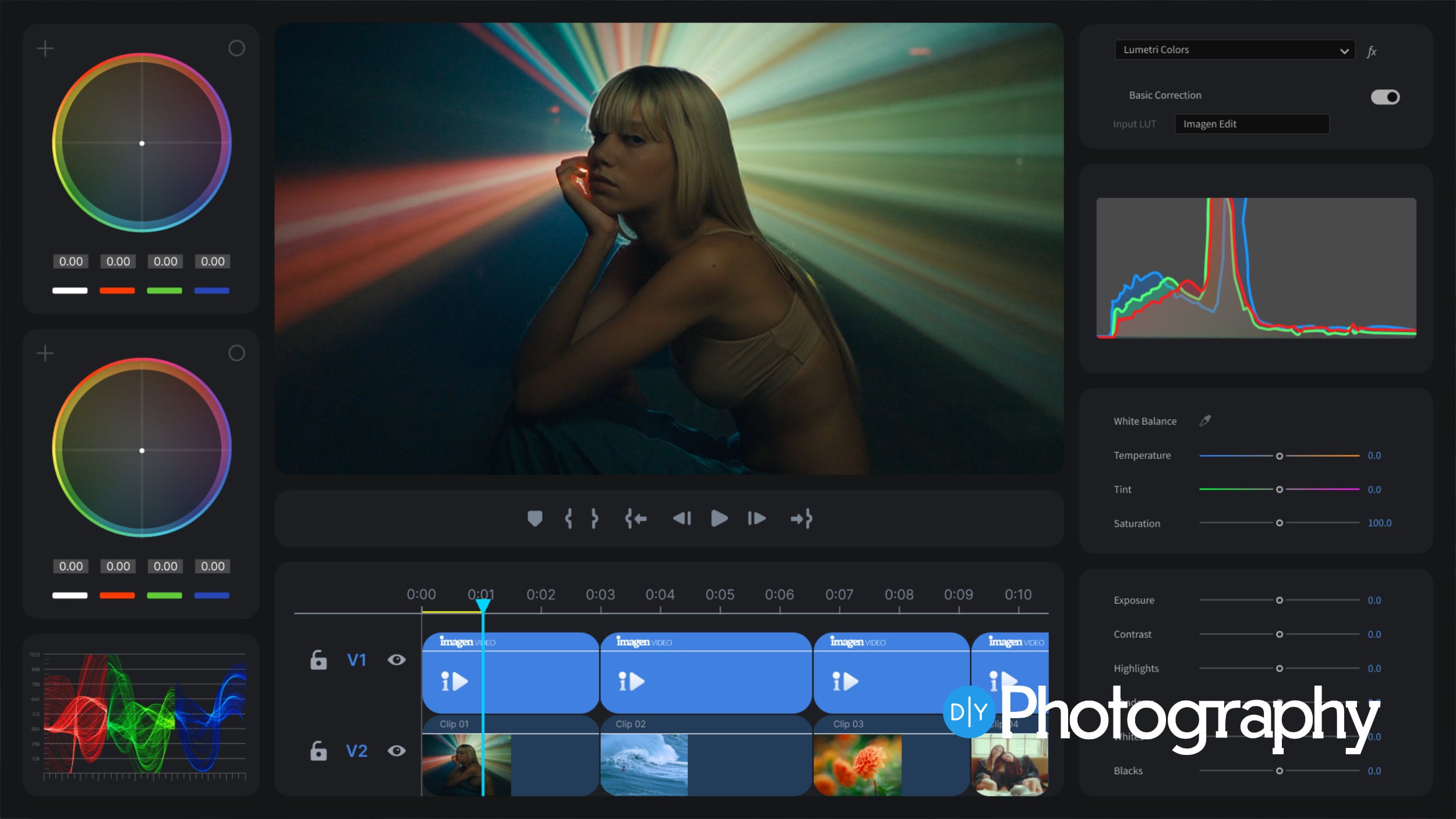Jump to the in point with the arrow-bracket icon
Image resolution: width=1456 pixels, height=819 pixels.
click(x=635, y=518)
